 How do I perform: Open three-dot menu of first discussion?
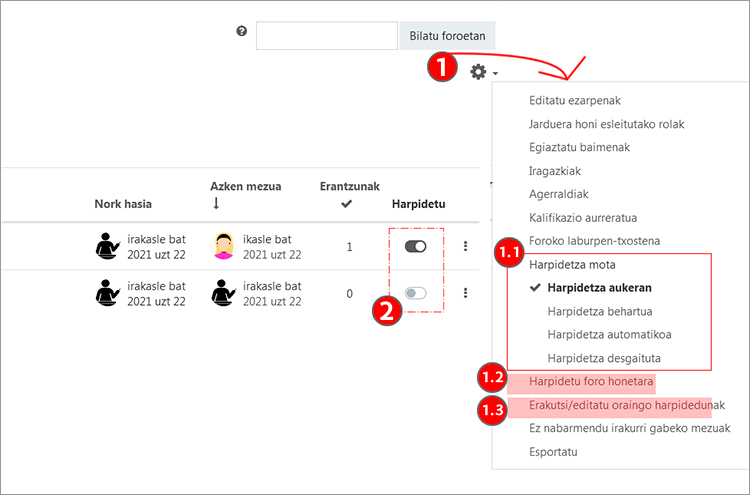coord(465,246)
